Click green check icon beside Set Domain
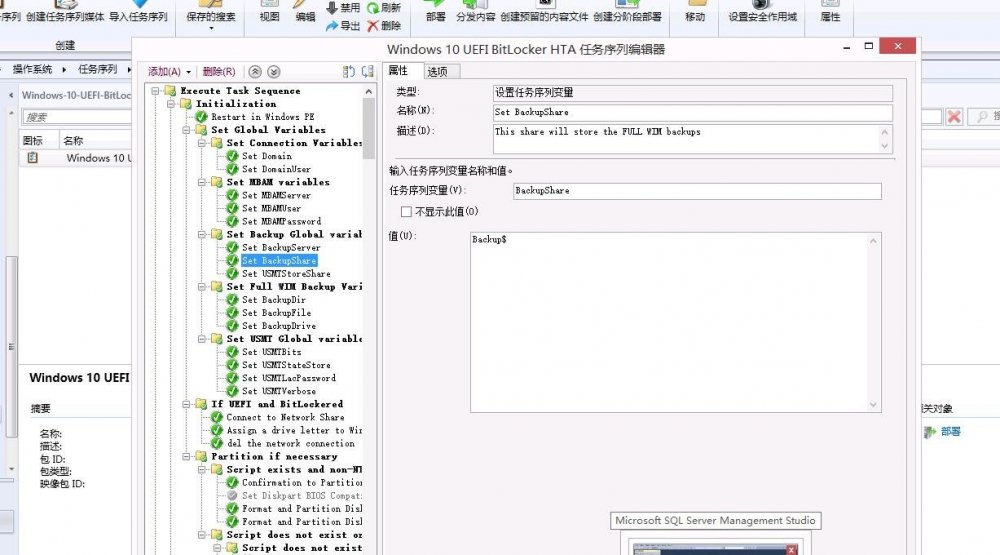The image size is (1000, 555). [x=232, y=156]
